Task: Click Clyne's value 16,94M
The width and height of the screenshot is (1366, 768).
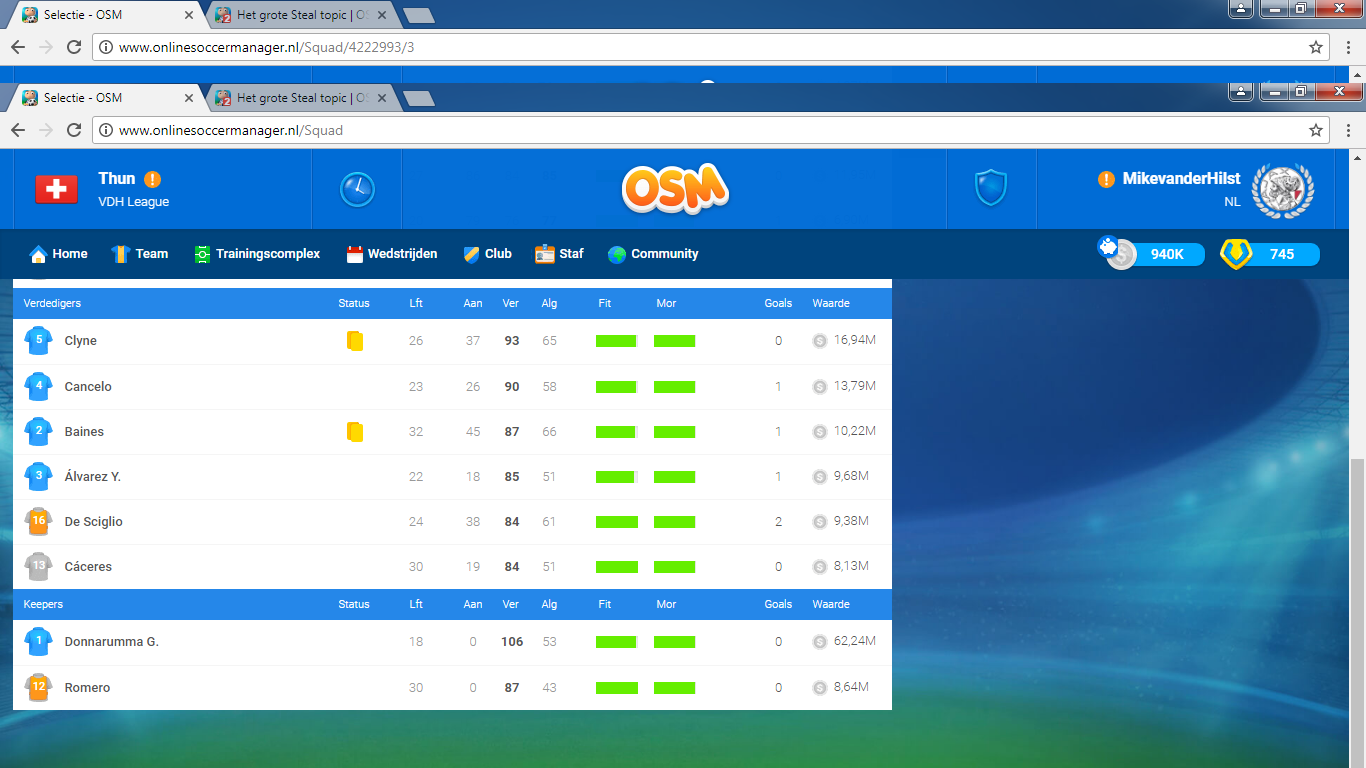Action: pyautogui.click(x=855, y=340)
